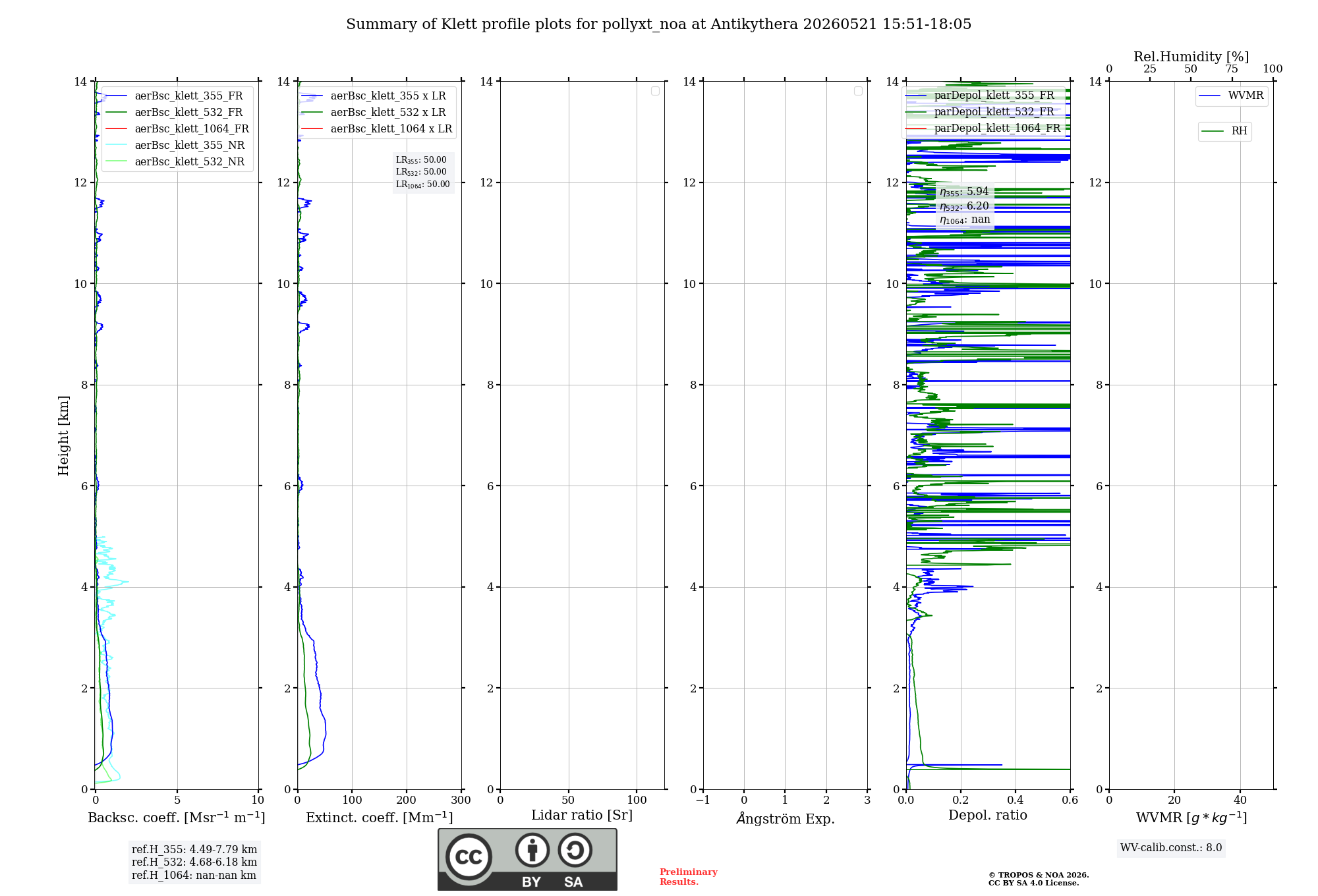Click the plot summary title text
This screenshot has height=896, width=1318.
(659, 24)
